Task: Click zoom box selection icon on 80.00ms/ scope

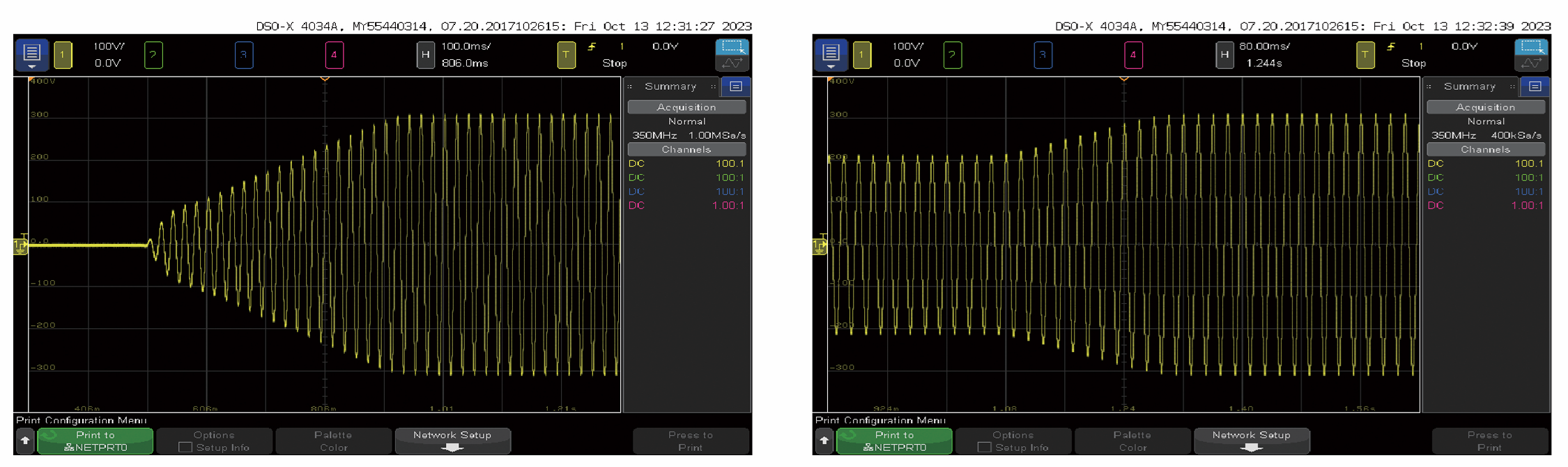Action: (x=1530, y=47)
